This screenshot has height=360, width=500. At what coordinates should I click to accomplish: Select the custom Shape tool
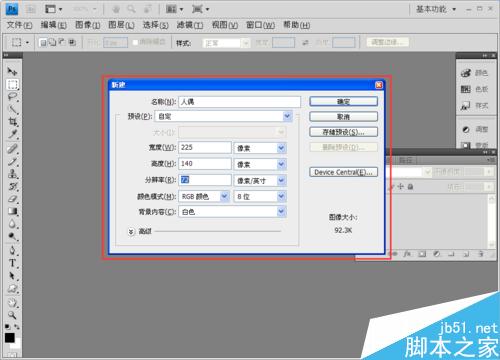click(x=12, y=288)
